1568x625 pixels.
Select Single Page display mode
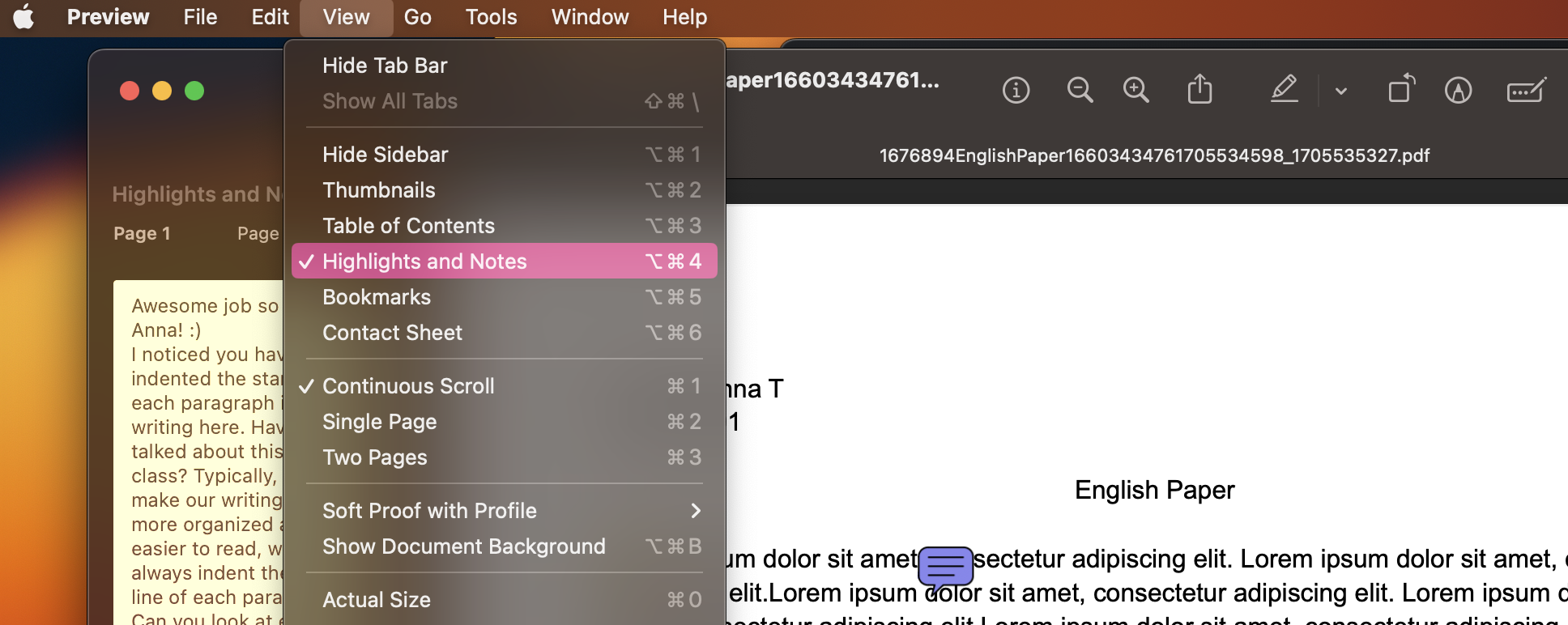504,422
